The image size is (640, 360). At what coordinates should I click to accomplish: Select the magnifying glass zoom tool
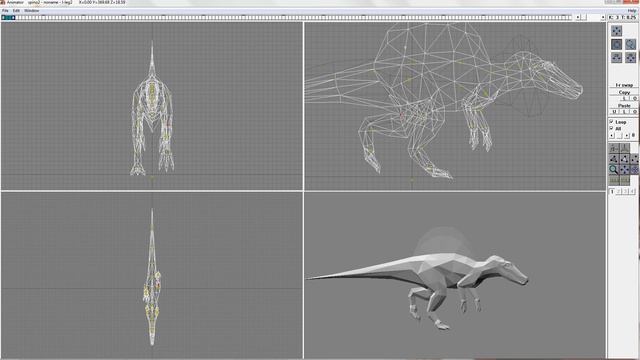614,169
